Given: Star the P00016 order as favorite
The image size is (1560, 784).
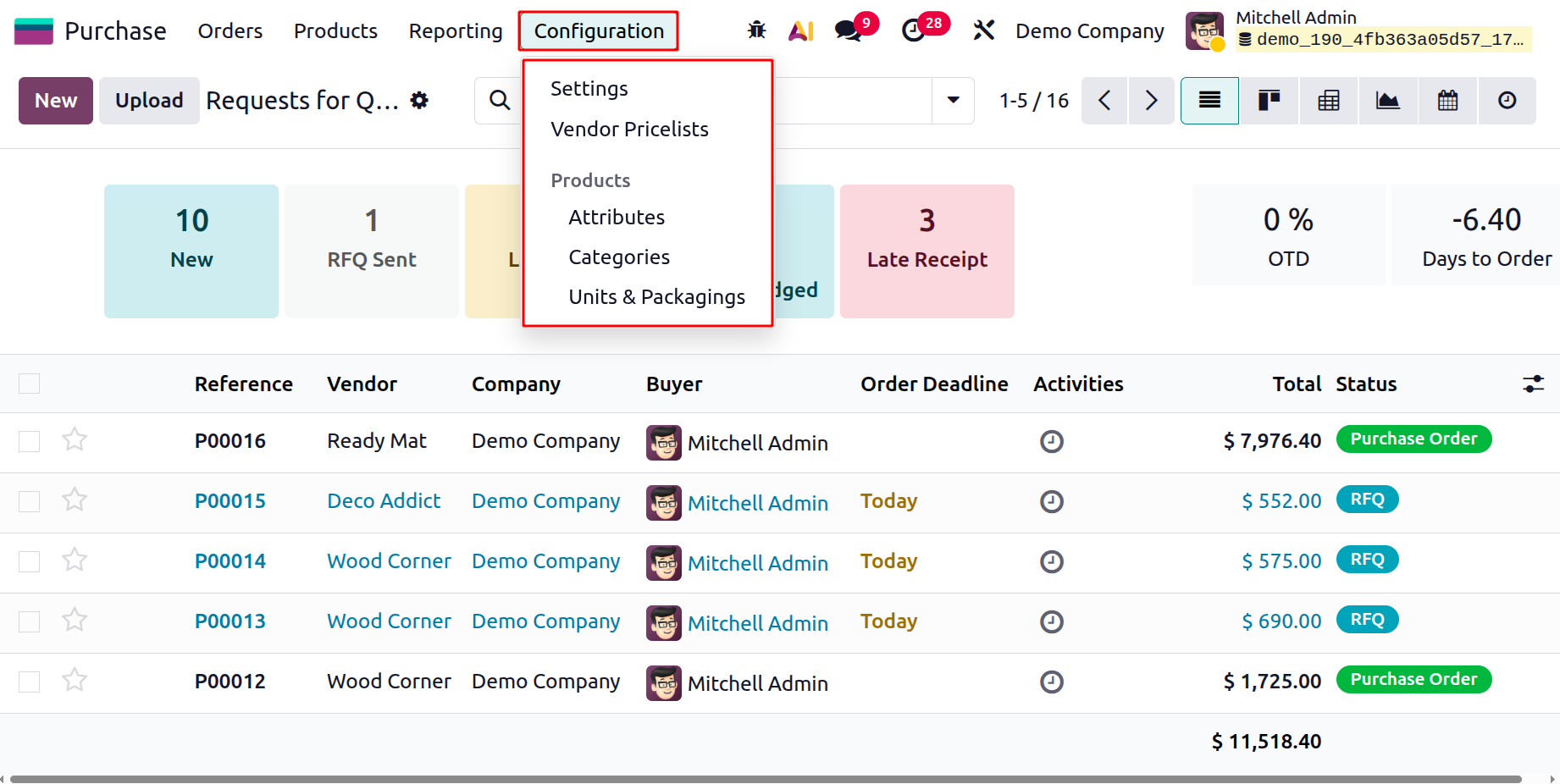Looking at the screenshot, I should pos(75,440).
